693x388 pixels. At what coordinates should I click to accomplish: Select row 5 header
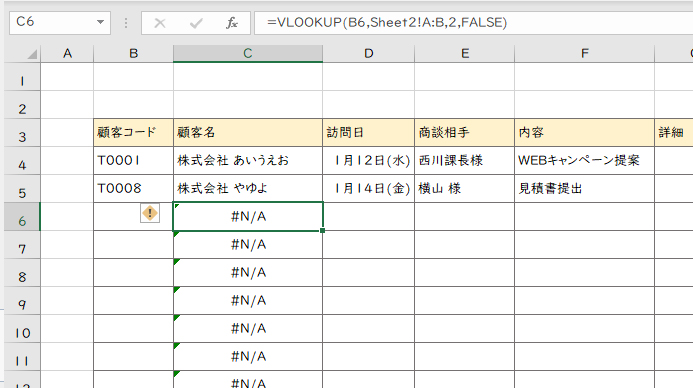click(22, 189)
